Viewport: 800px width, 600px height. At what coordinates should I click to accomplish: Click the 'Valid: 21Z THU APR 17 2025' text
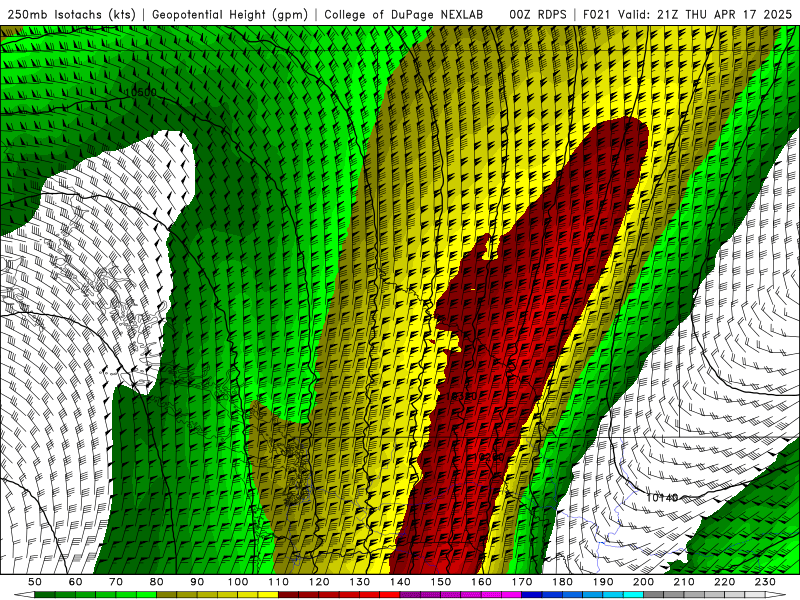(705, 14)
